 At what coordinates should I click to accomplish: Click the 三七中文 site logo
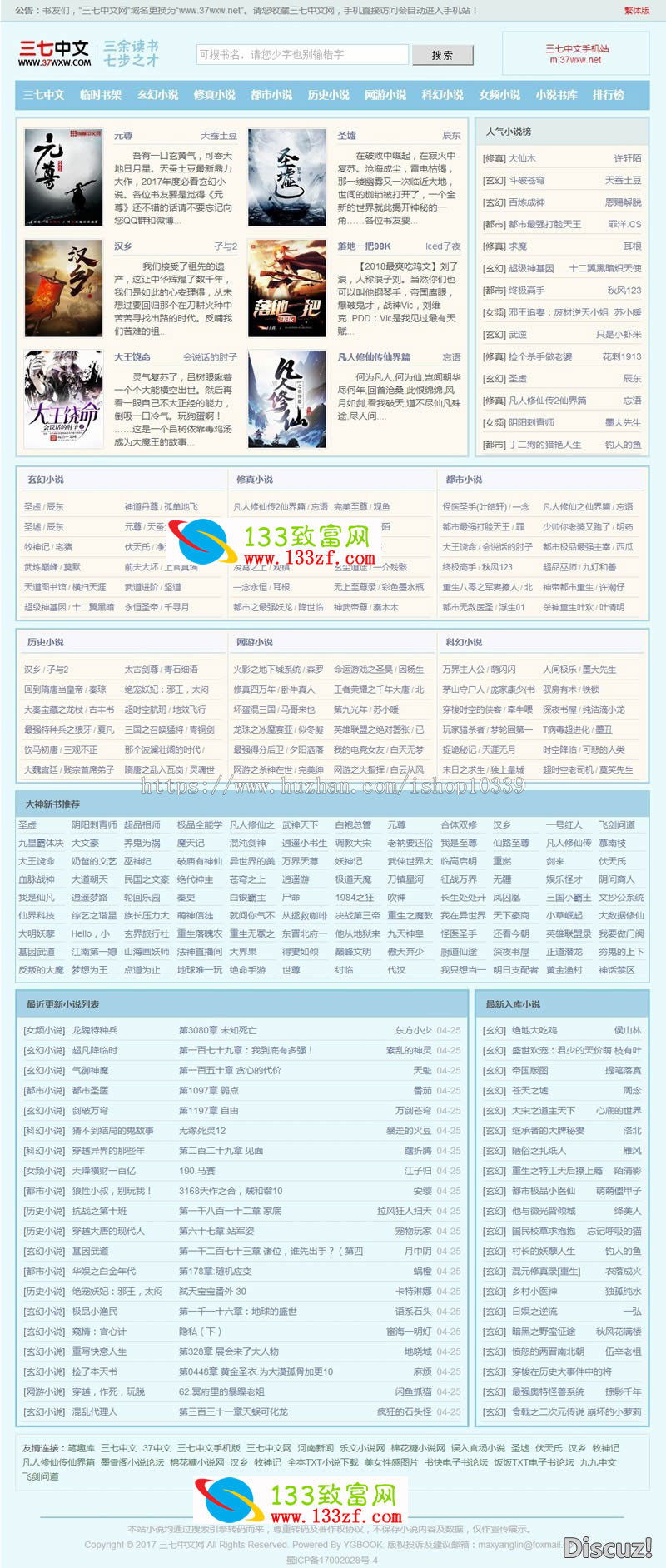(x=55, y=53)
